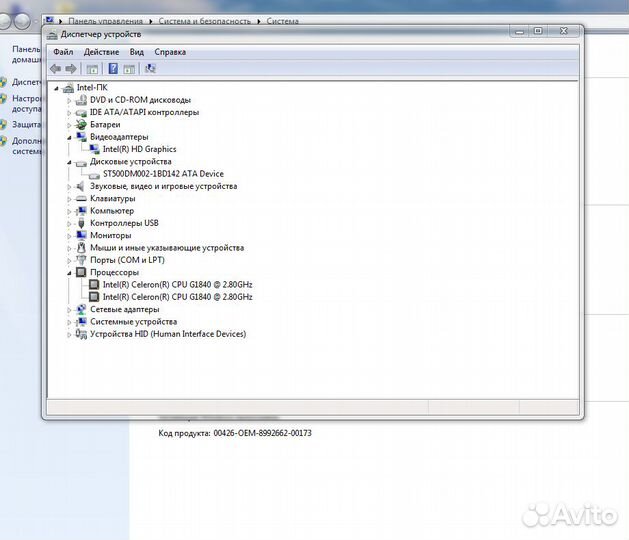This screenshot has height=540, width=629.
Task: Select the Intel(R) HD Graphics device
Action: [139, 149]
